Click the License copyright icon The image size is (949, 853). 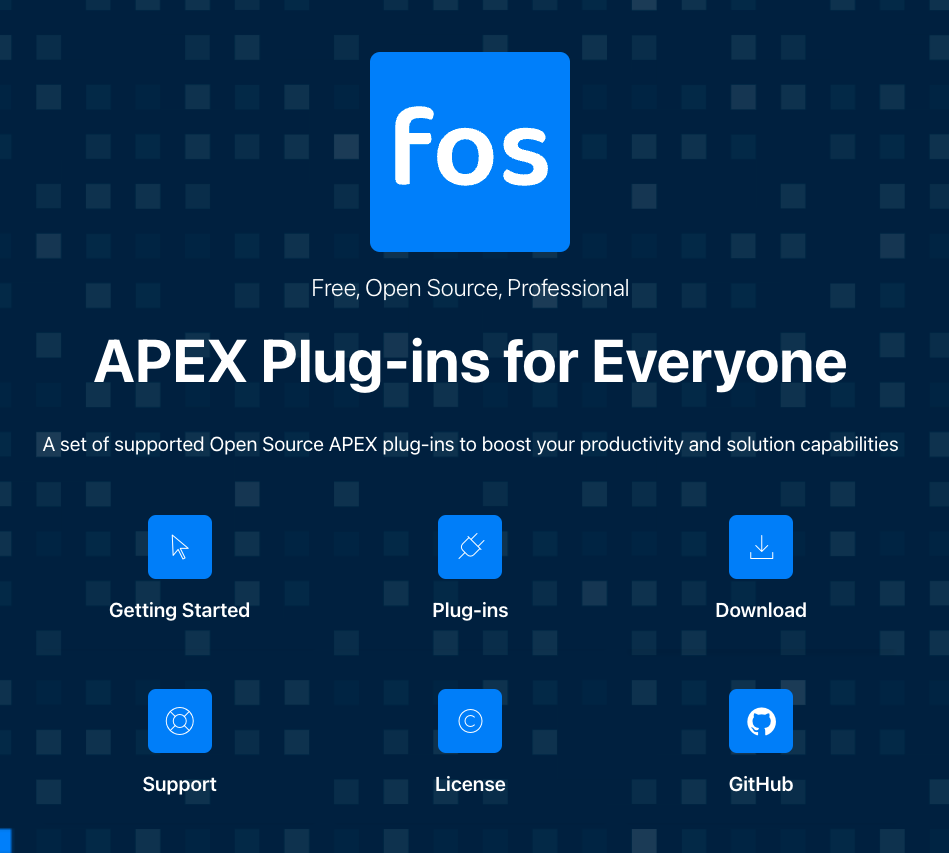click(470, 721)
